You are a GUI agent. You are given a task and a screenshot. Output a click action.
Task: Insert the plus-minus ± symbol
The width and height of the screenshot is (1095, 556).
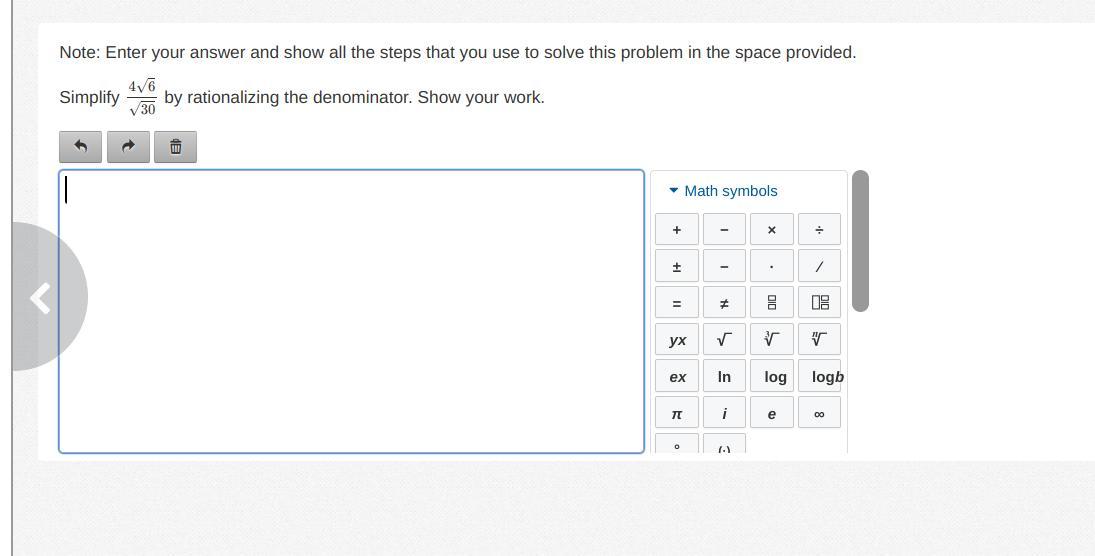coord(677,267)
